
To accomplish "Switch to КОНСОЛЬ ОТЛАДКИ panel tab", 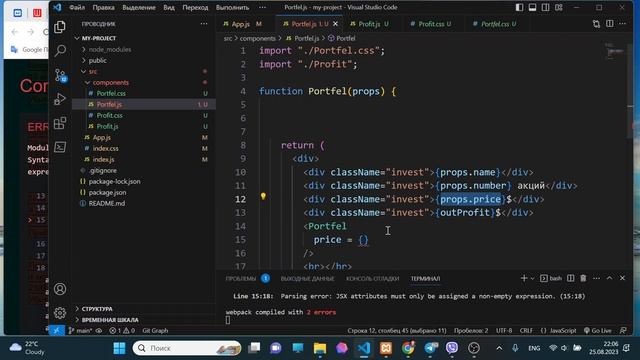I will click(372, 279).
